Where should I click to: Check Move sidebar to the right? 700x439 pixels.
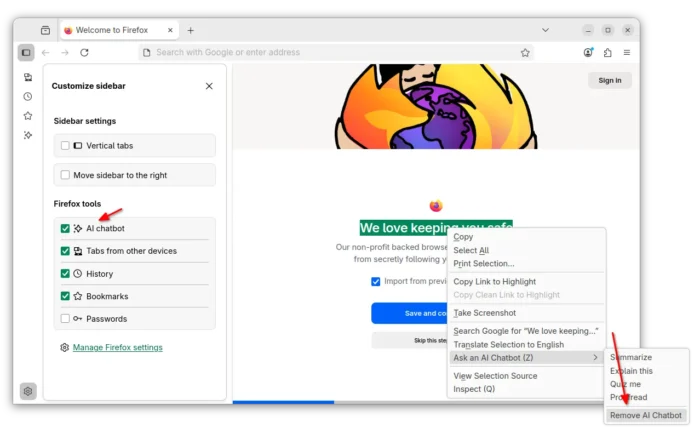66,175
